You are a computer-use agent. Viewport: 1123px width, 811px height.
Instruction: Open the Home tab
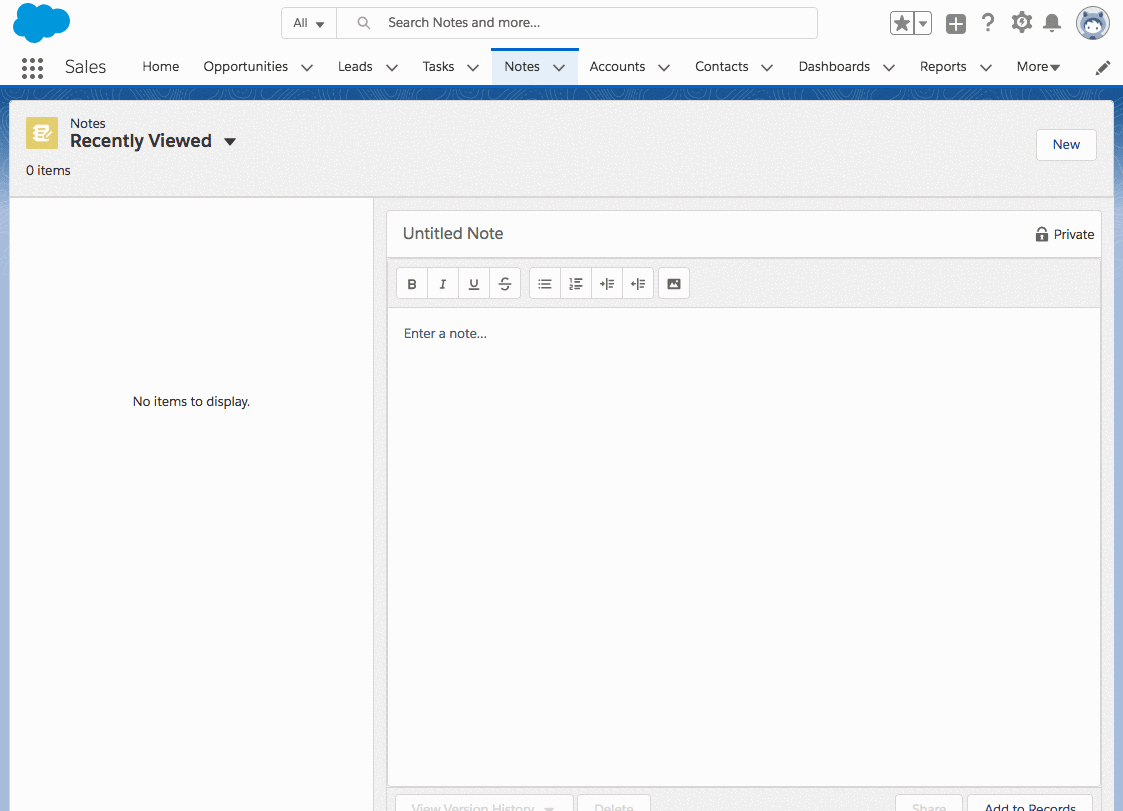(161, 67)
